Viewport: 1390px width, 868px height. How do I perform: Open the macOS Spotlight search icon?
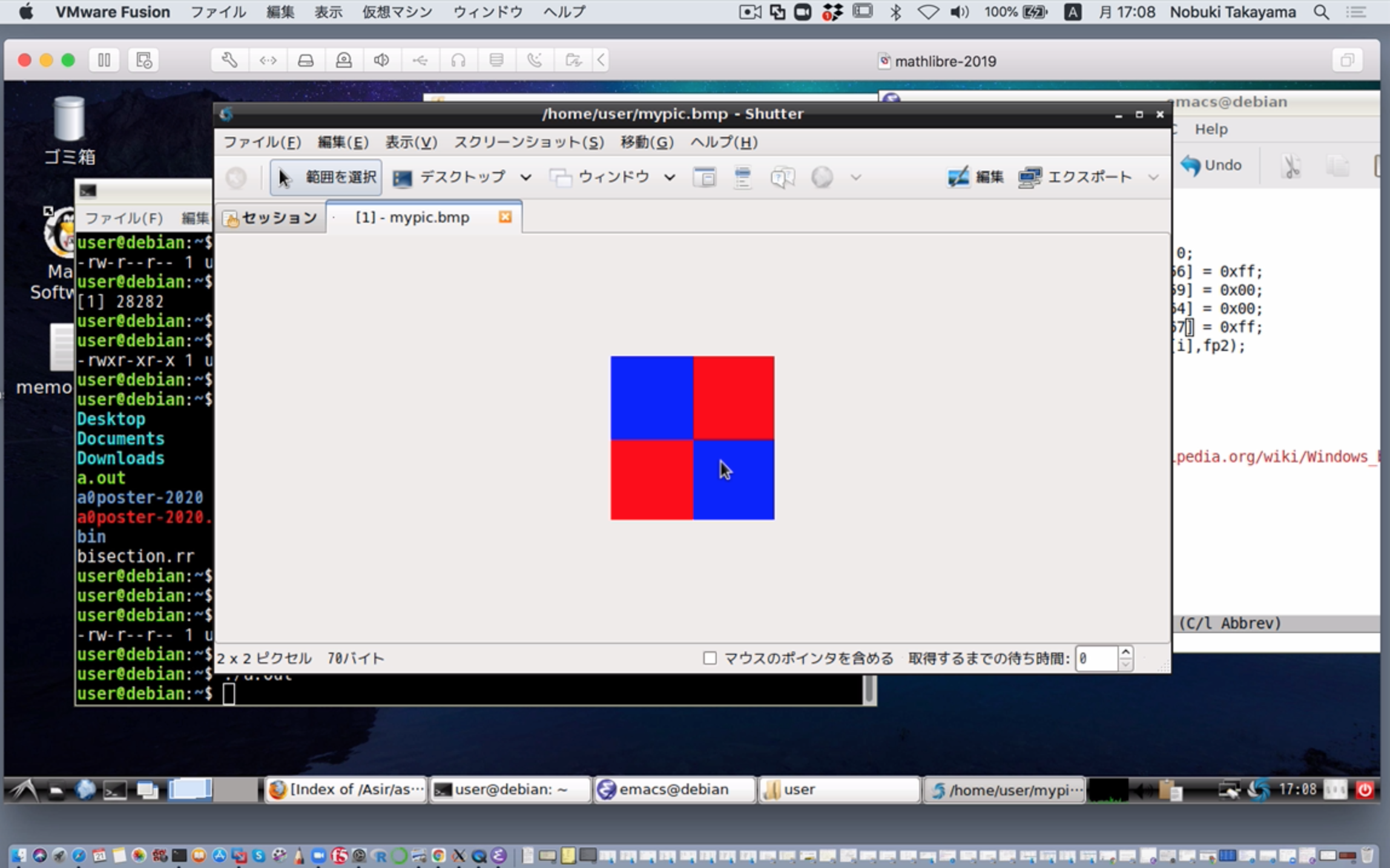[1322, 12]
